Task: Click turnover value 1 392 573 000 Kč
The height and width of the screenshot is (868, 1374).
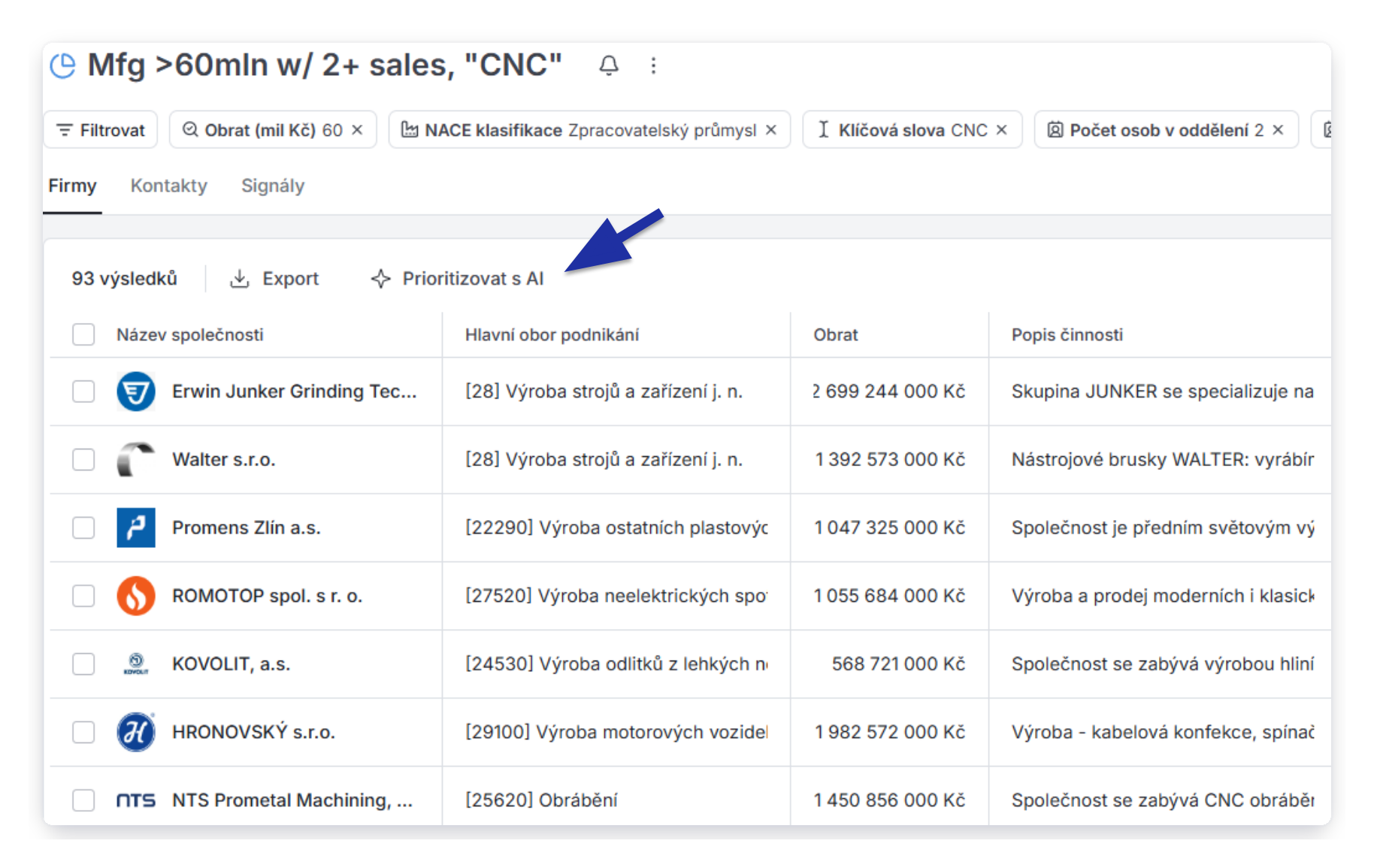Action: [x=890, y=460]
